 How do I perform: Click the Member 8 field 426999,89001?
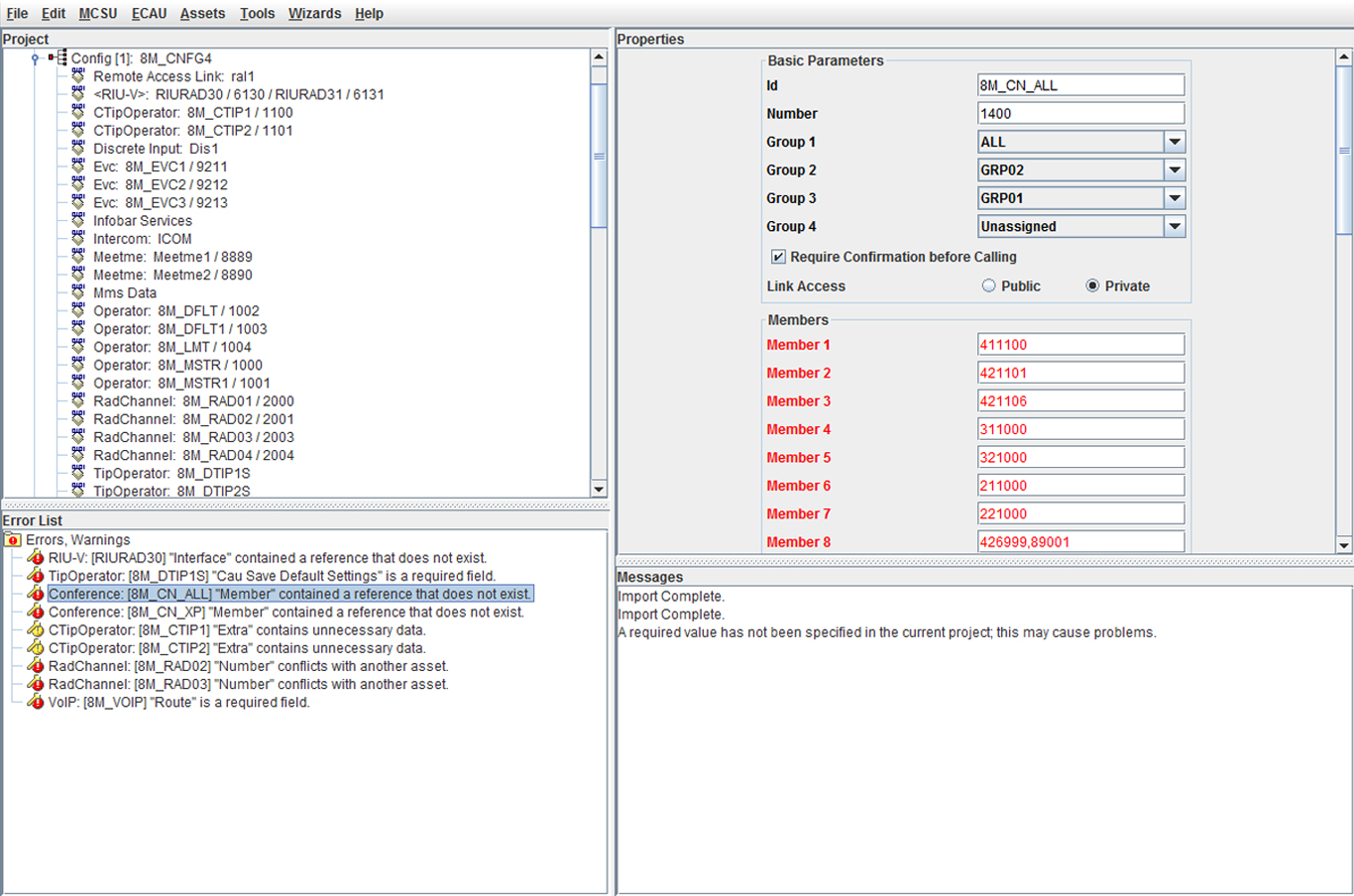pos(1080,542)
